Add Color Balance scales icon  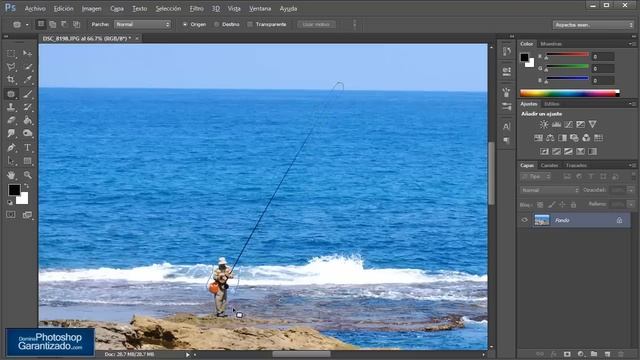pos(550,138)
